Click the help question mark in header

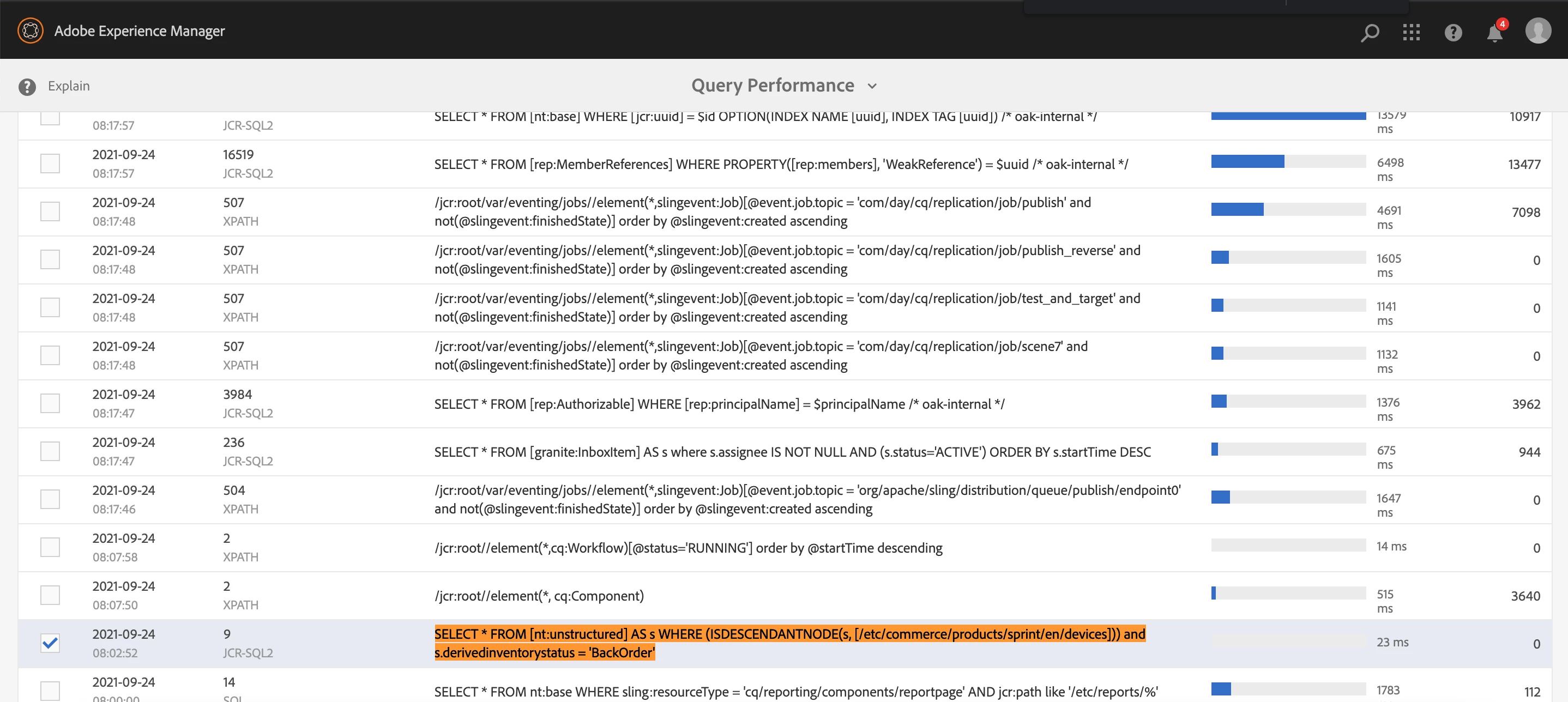(x=1453, y=32)
